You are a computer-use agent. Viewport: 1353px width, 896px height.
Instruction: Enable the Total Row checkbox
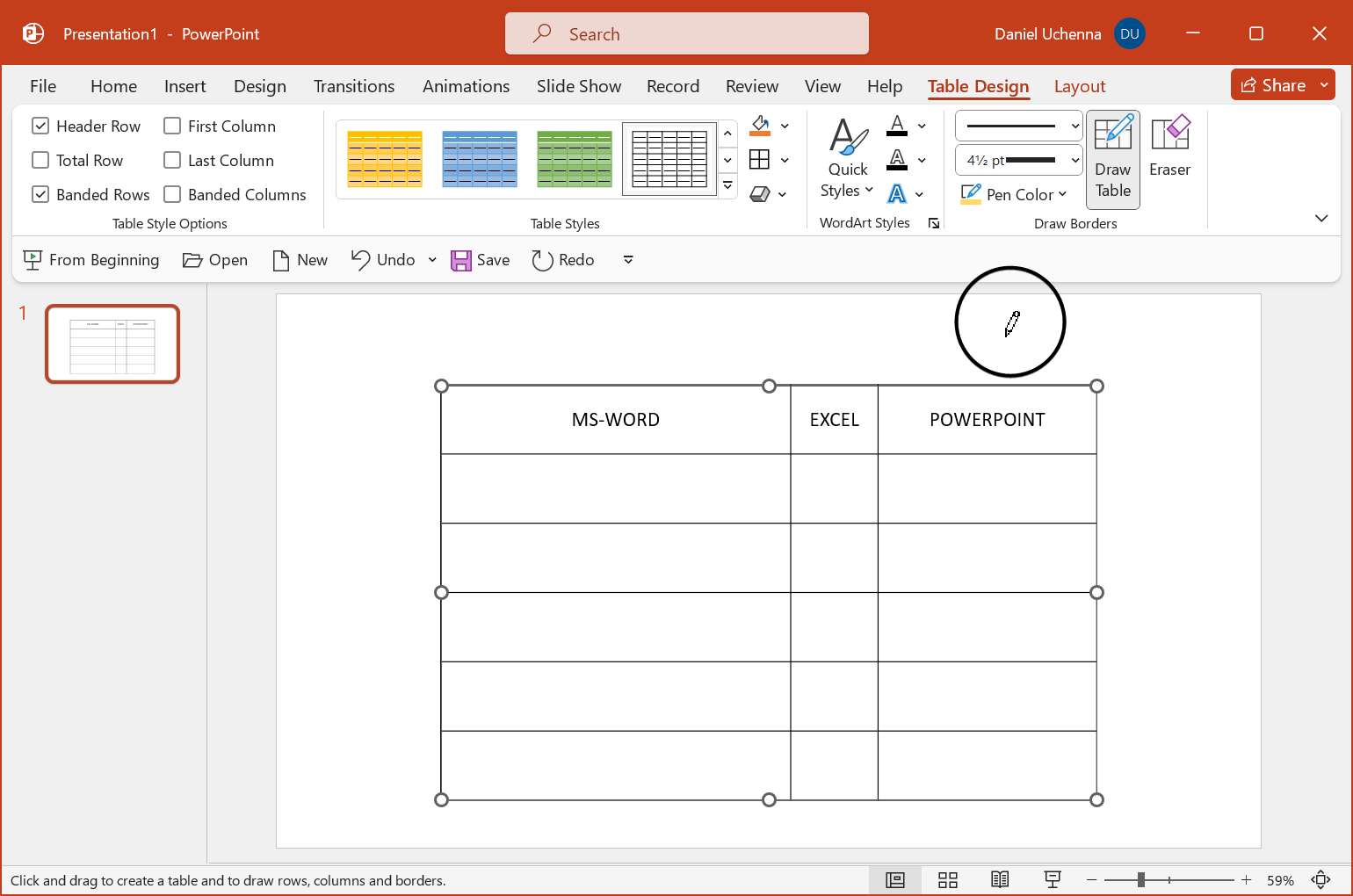40,161
